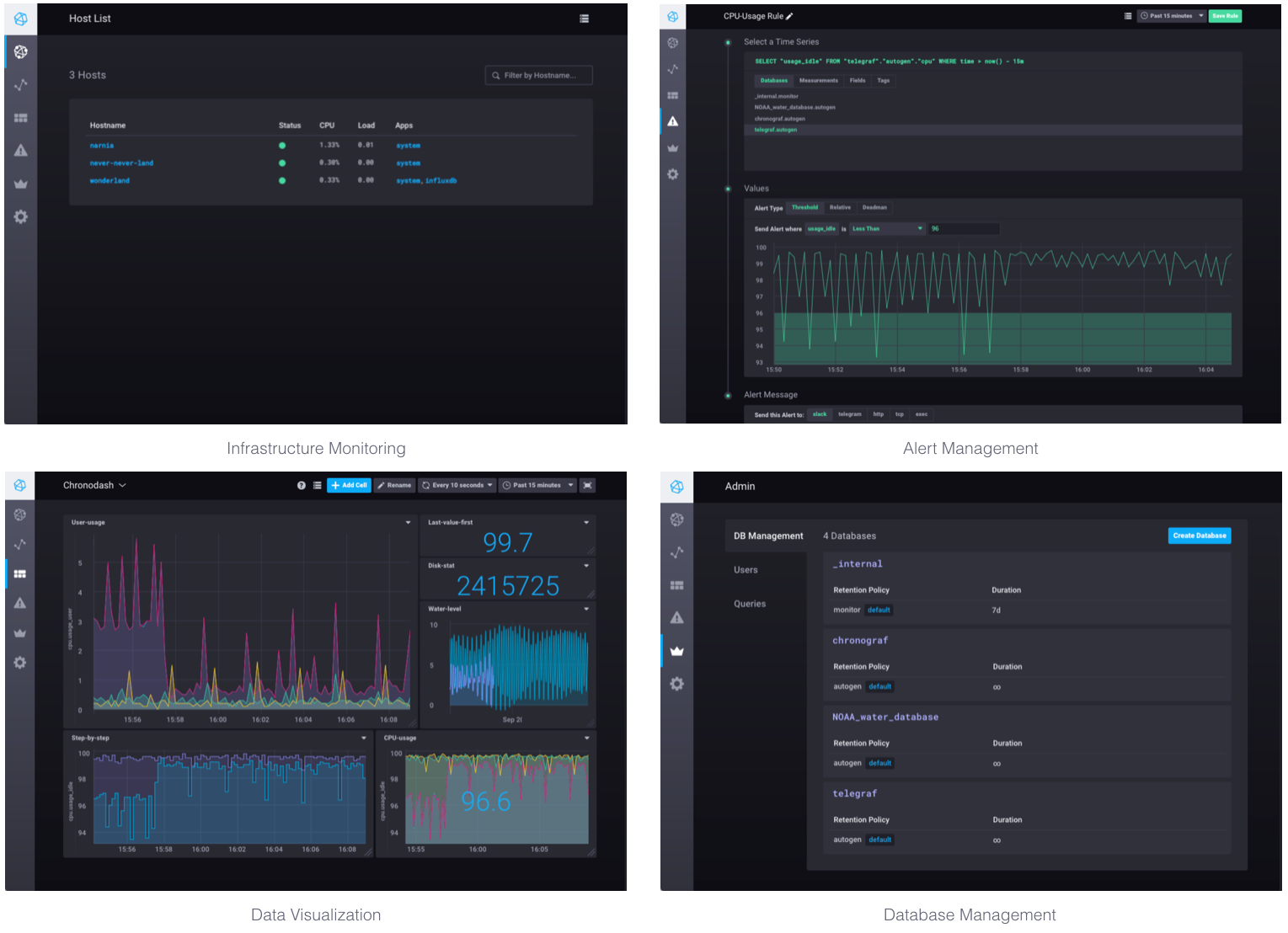
Task: Open the wonderland host link
Action: click(110, 180)
